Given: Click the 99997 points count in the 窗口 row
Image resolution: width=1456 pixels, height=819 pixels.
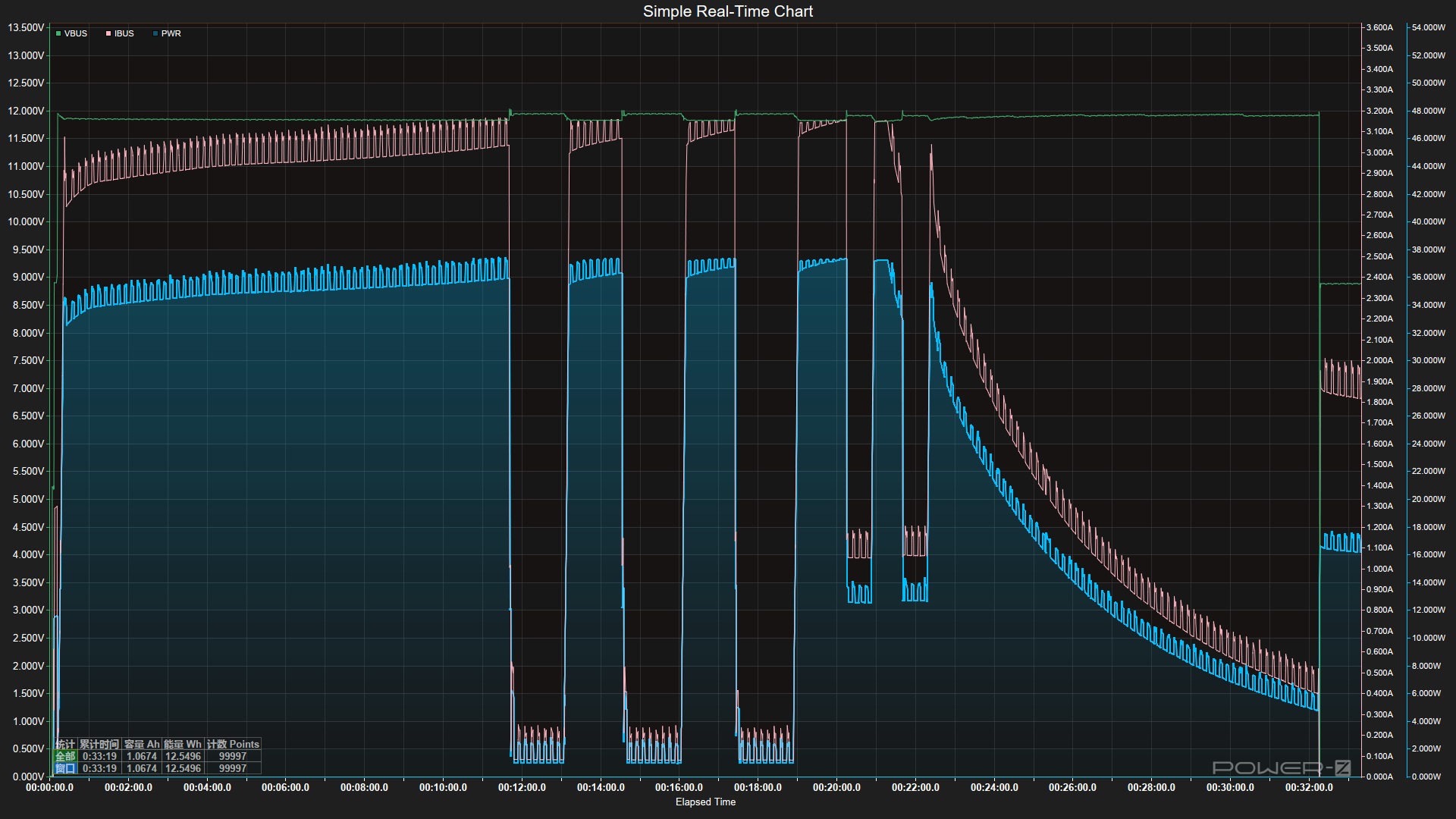Looking at the screenshot, I should 233,768.
